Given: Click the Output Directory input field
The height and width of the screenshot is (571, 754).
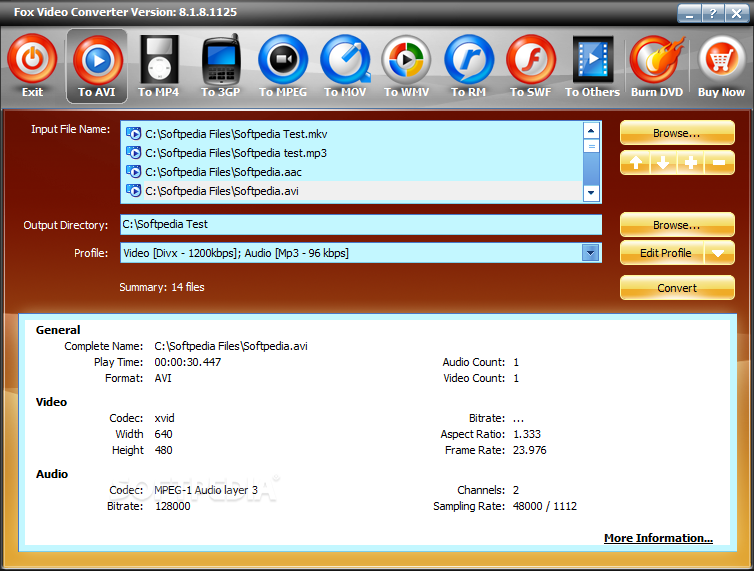Looking at the screenshot, I should [x=361, y=225].
